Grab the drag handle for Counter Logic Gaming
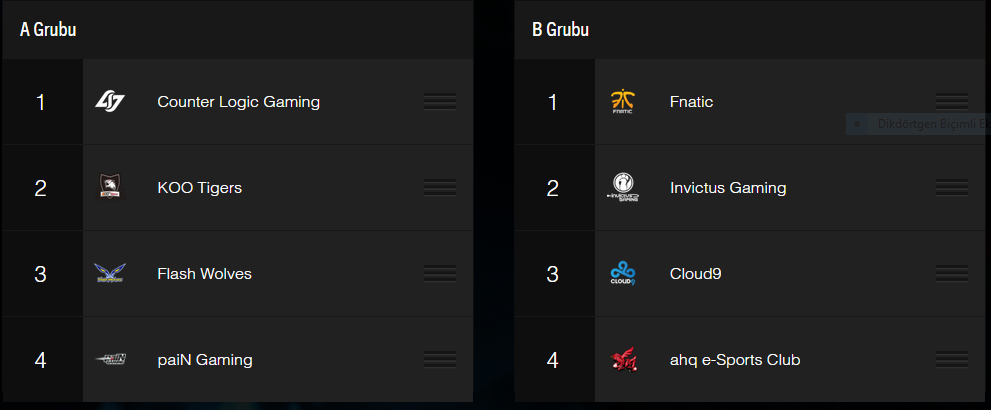The image size is (991, 410). point(440,102)
